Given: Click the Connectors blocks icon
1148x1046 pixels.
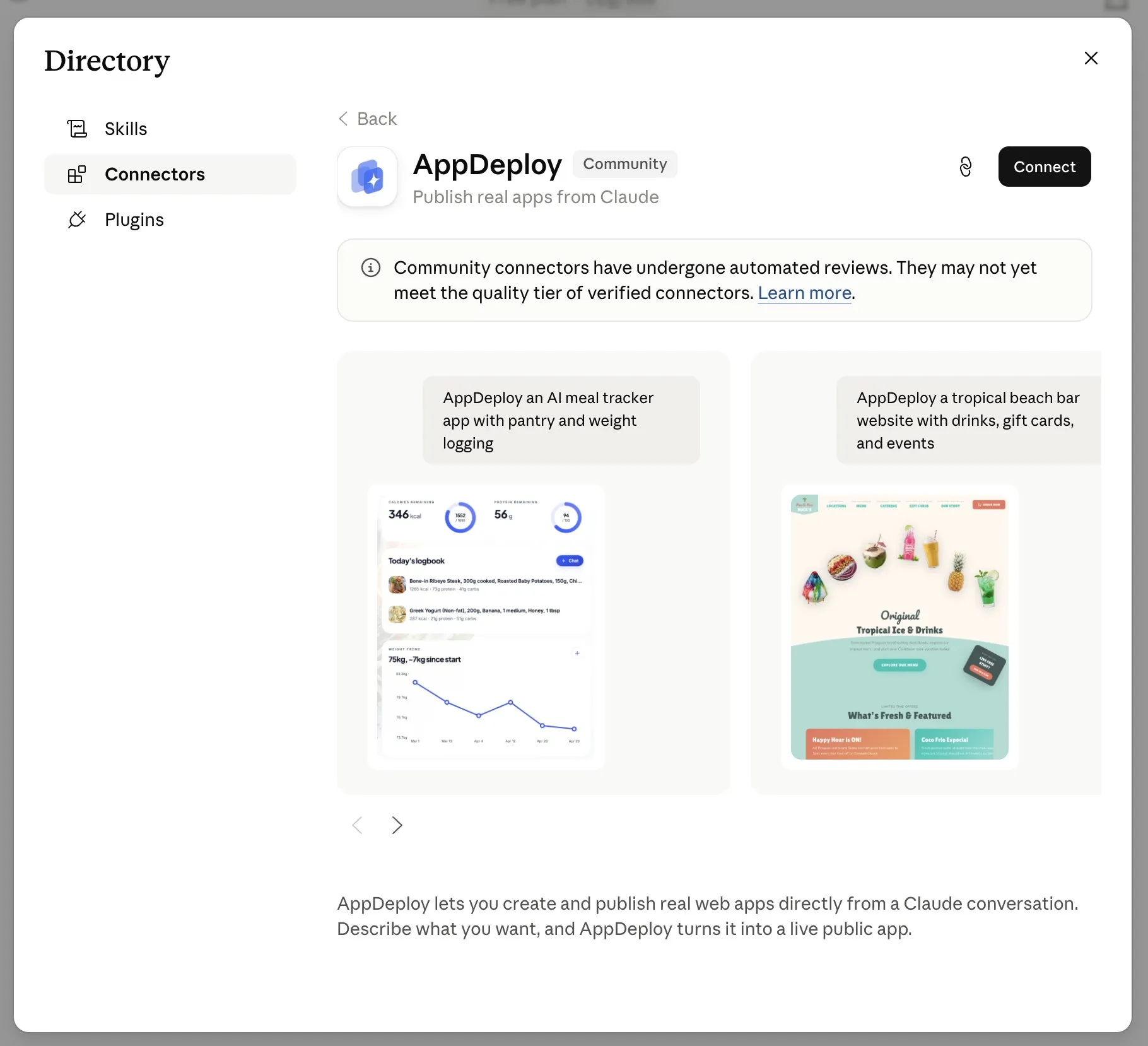Looking at the screenshot, I should [77, 174].
